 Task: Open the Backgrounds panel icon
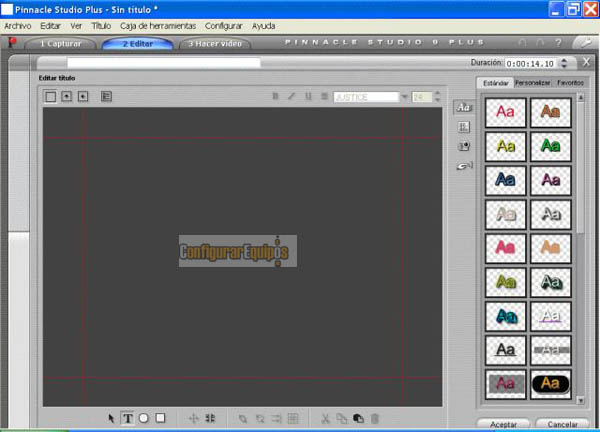point(464,127)
